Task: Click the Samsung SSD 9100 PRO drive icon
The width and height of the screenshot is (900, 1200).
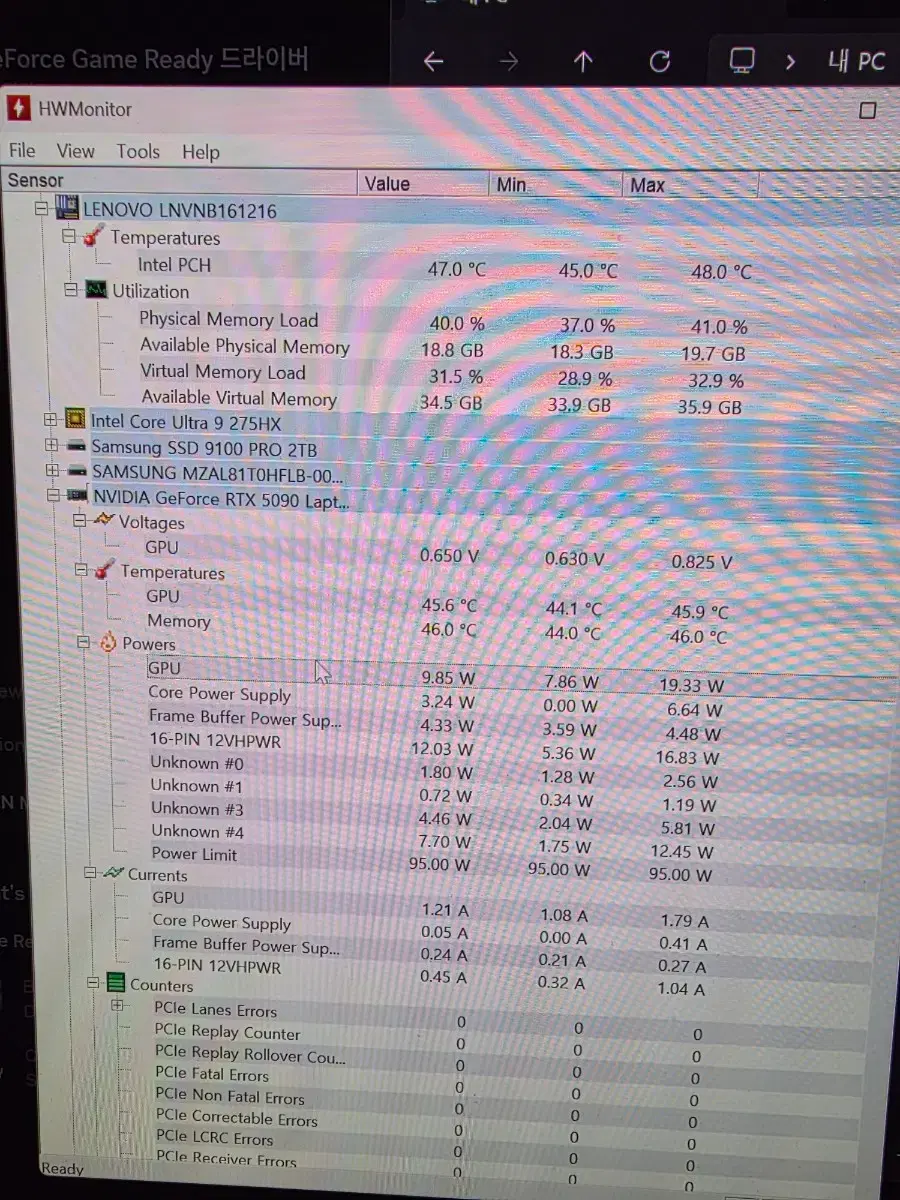Action: [x=76, y=446]
